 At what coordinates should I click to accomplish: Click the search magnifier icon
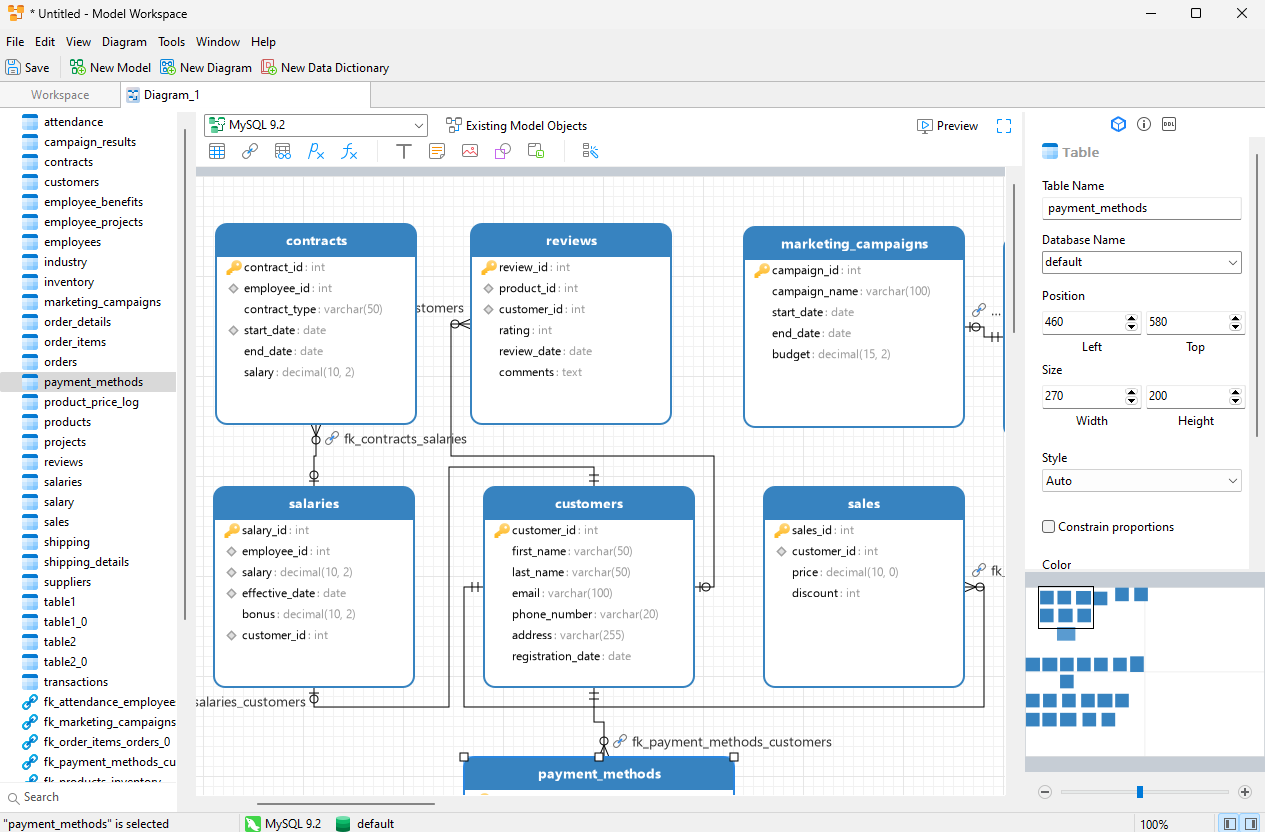click(13, 797)
